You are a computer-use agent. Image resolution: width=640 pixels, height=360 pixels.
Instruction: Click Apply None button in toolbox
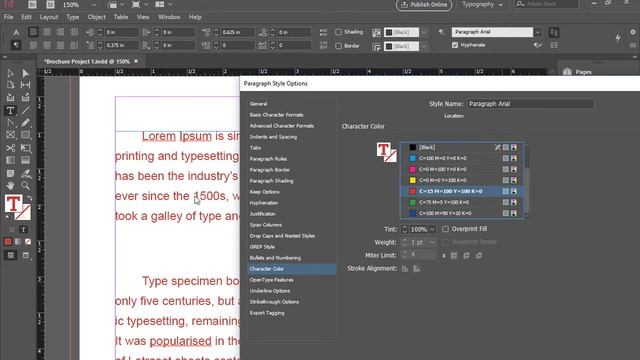28,242
